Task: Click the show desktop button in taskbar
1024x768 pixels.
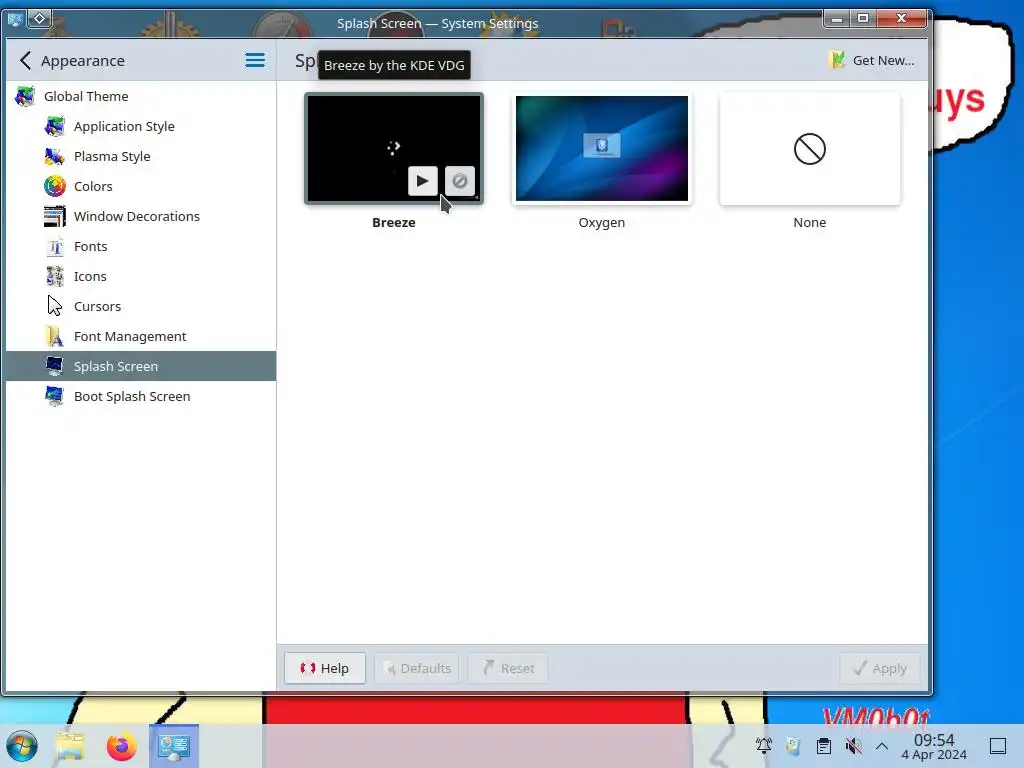Action: tap(998, 746)
